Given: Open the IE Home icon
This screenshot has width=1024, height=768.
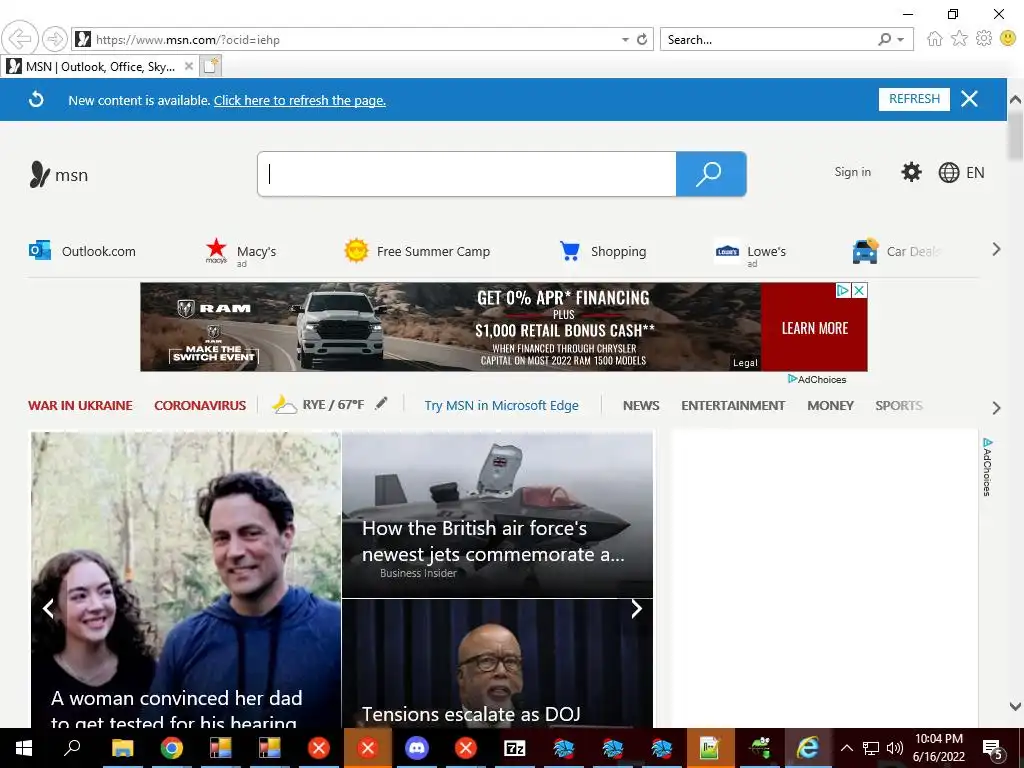Looking at the screenshot, I should tap(935, 39).
